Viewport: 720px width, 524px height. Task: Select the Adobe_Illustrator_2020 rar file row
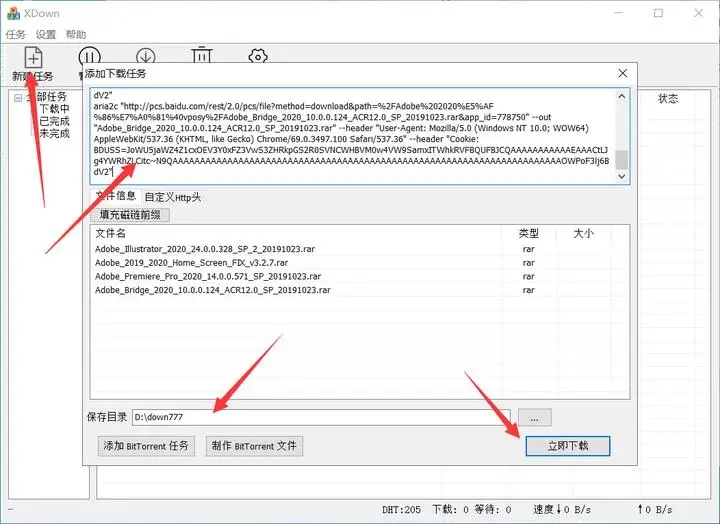click(x=360, y=249)
